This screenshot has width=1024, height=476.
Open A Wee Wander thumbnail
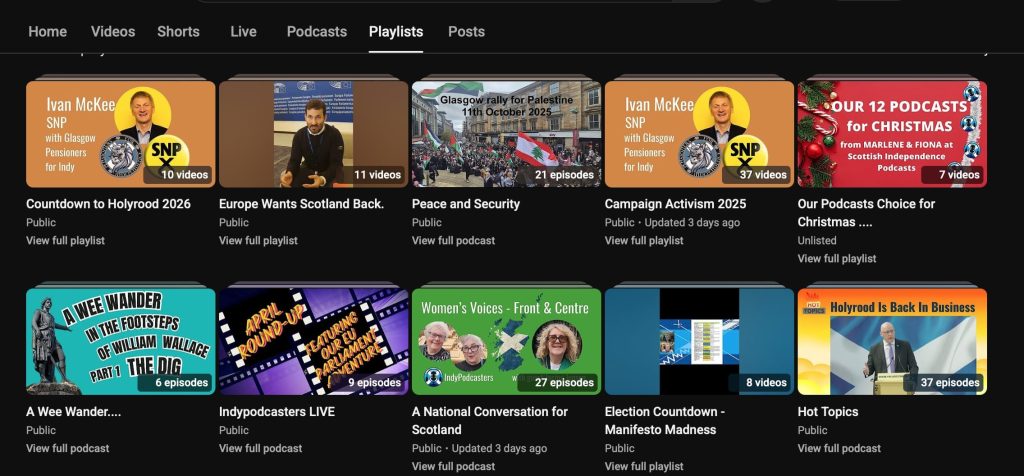[x=120, y=341]
